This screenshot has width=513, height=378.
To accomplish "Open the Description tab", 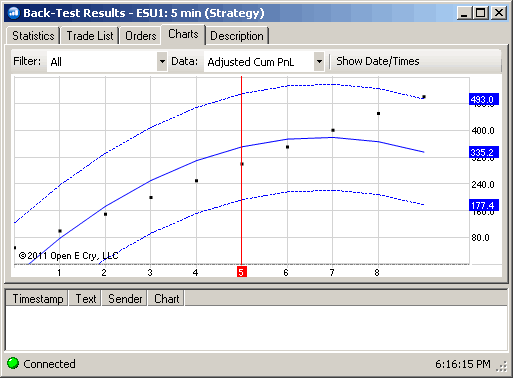I will pos(237,36).
